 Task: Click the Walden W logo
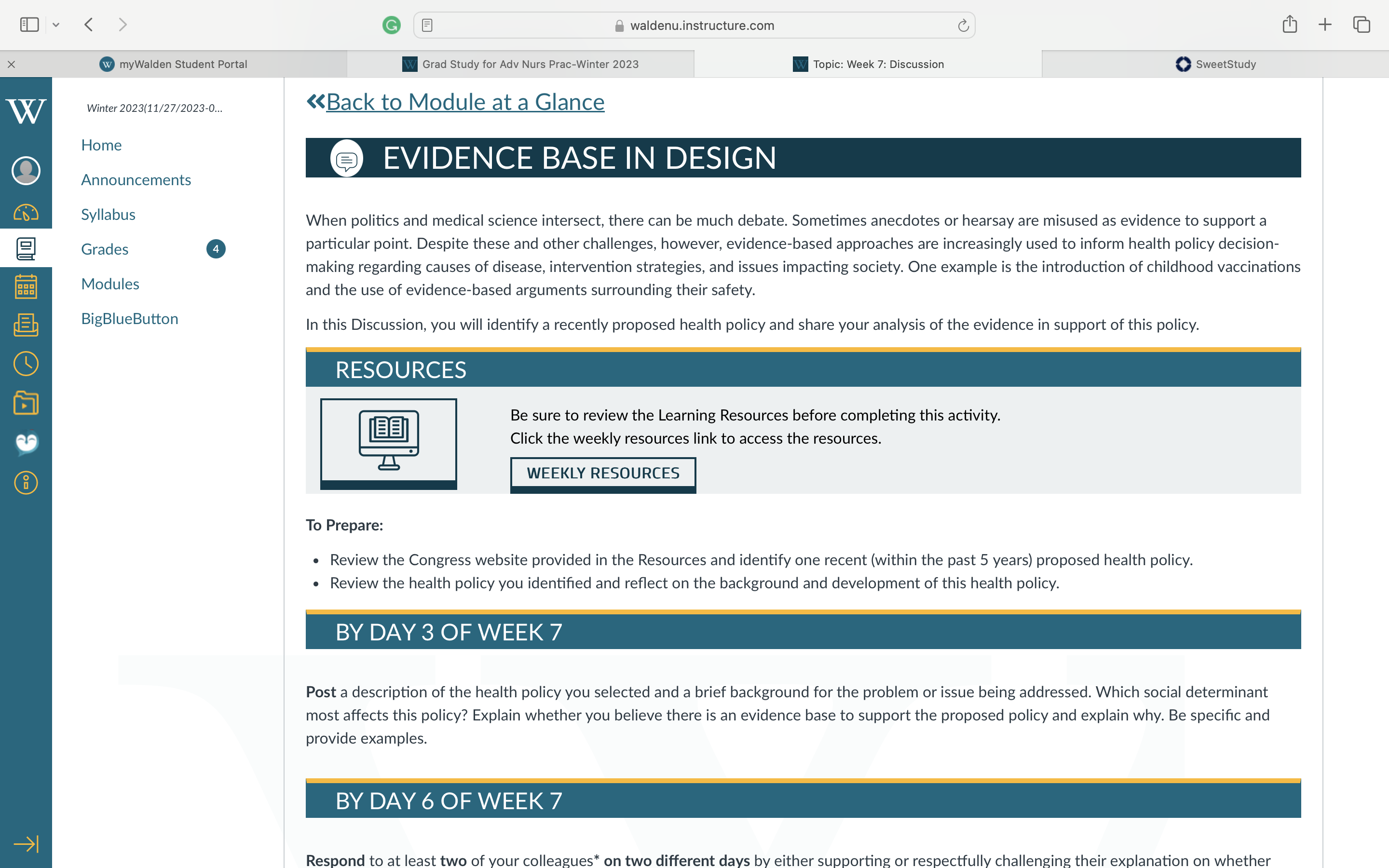click(x=26, y=111)
